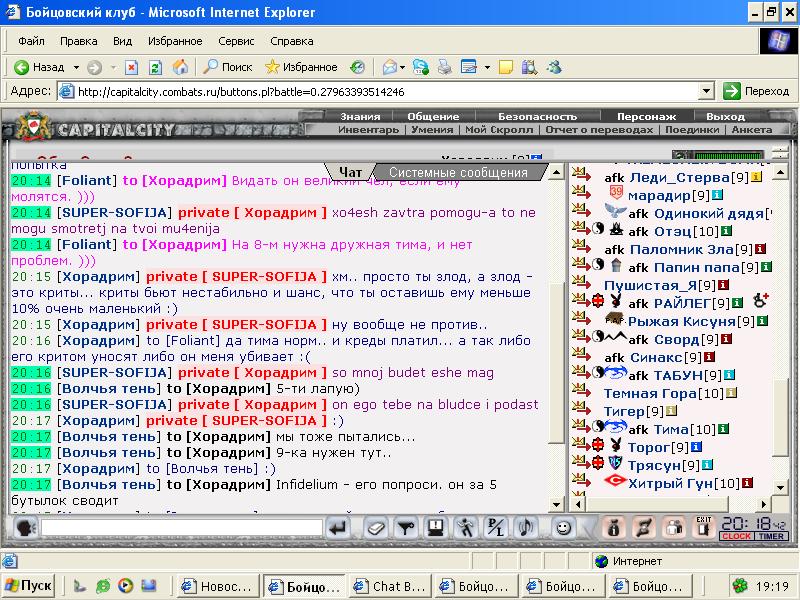The height and width of the screenshot is (600, 800).
Task: Click private message icon beside Пушистая_Я
Action: (581, 282)
